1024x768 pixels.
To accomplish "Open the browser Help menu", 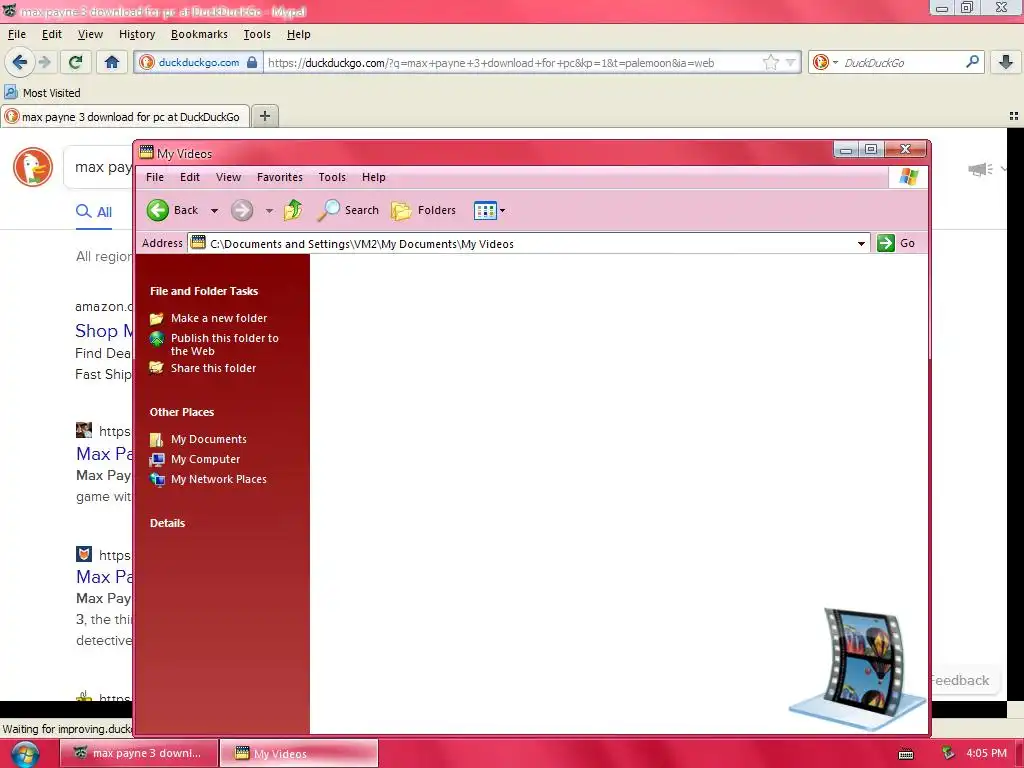I will (298, 34).
